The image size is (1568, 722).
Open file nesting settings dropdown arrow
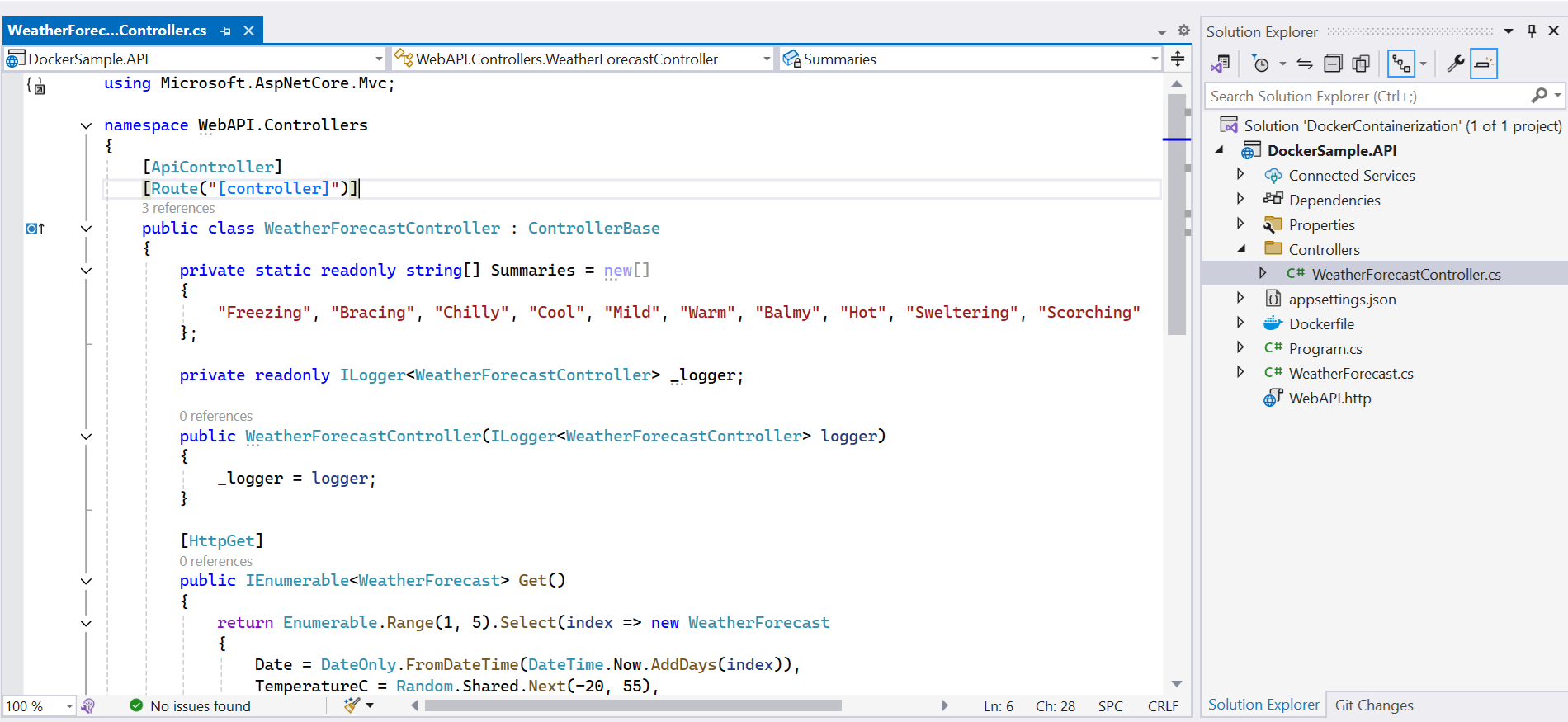click(x=1423, y=64)
